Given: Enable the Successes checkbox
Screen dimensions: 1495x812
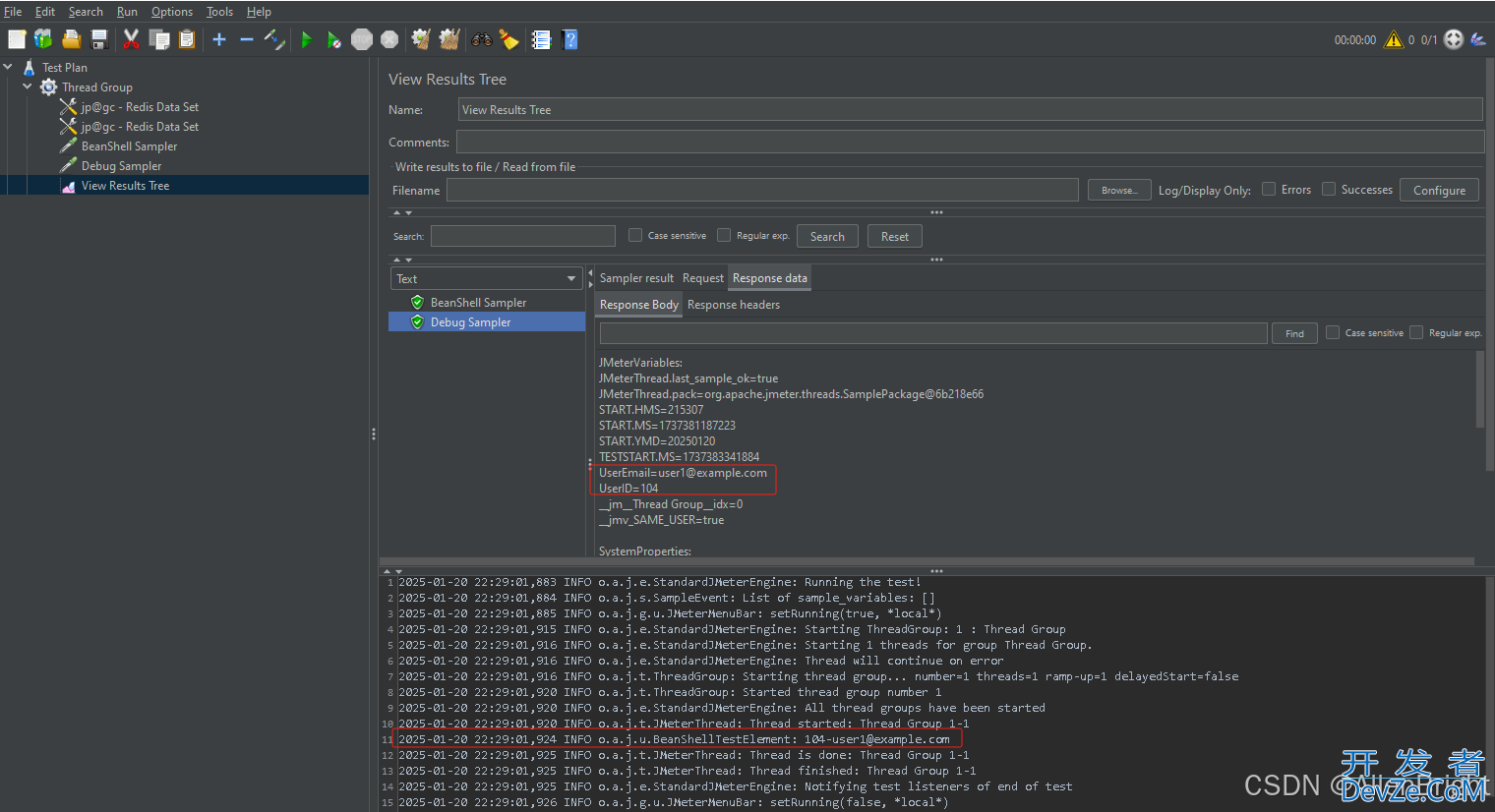Looking at the screenshot, I should pos(1329,189).
